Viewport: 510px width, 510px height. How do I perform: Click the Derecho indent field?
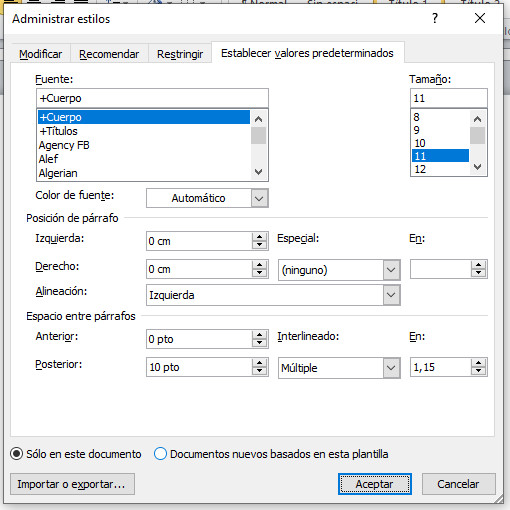pyautogui.click(x=199, y=269)
